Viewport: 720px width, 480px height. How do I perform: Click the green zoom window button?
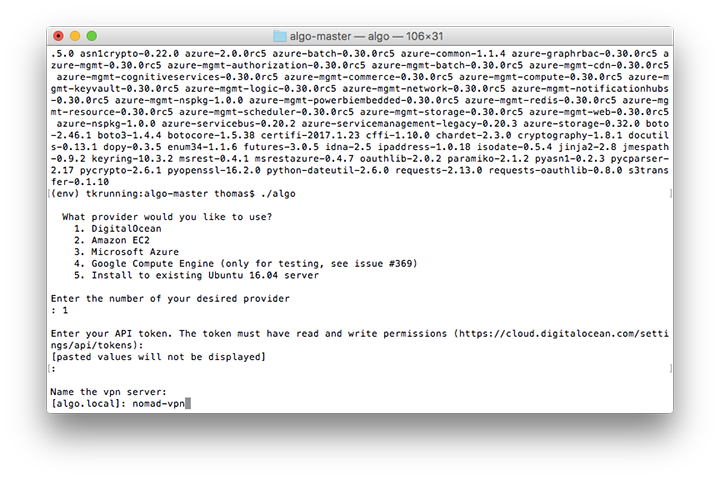click(92, 36)
